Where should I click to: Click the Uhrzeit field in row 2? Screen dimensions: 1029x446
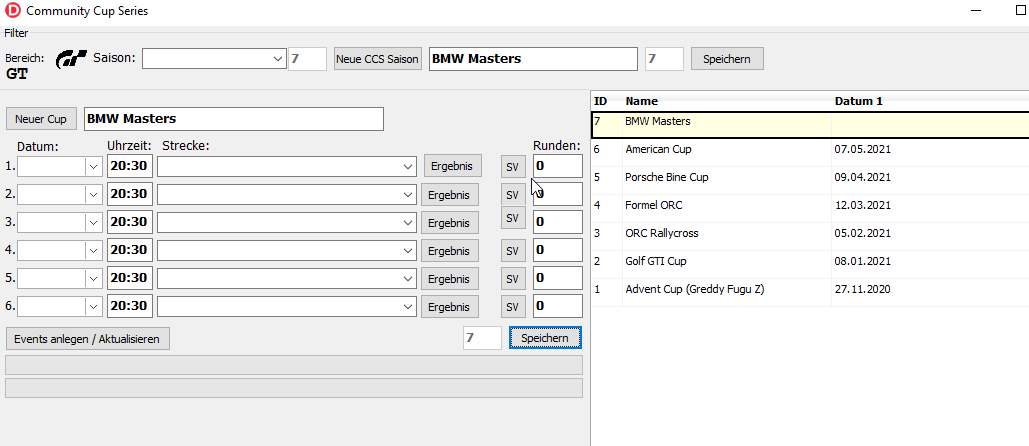pyautogui.click(x=130, y=194)
